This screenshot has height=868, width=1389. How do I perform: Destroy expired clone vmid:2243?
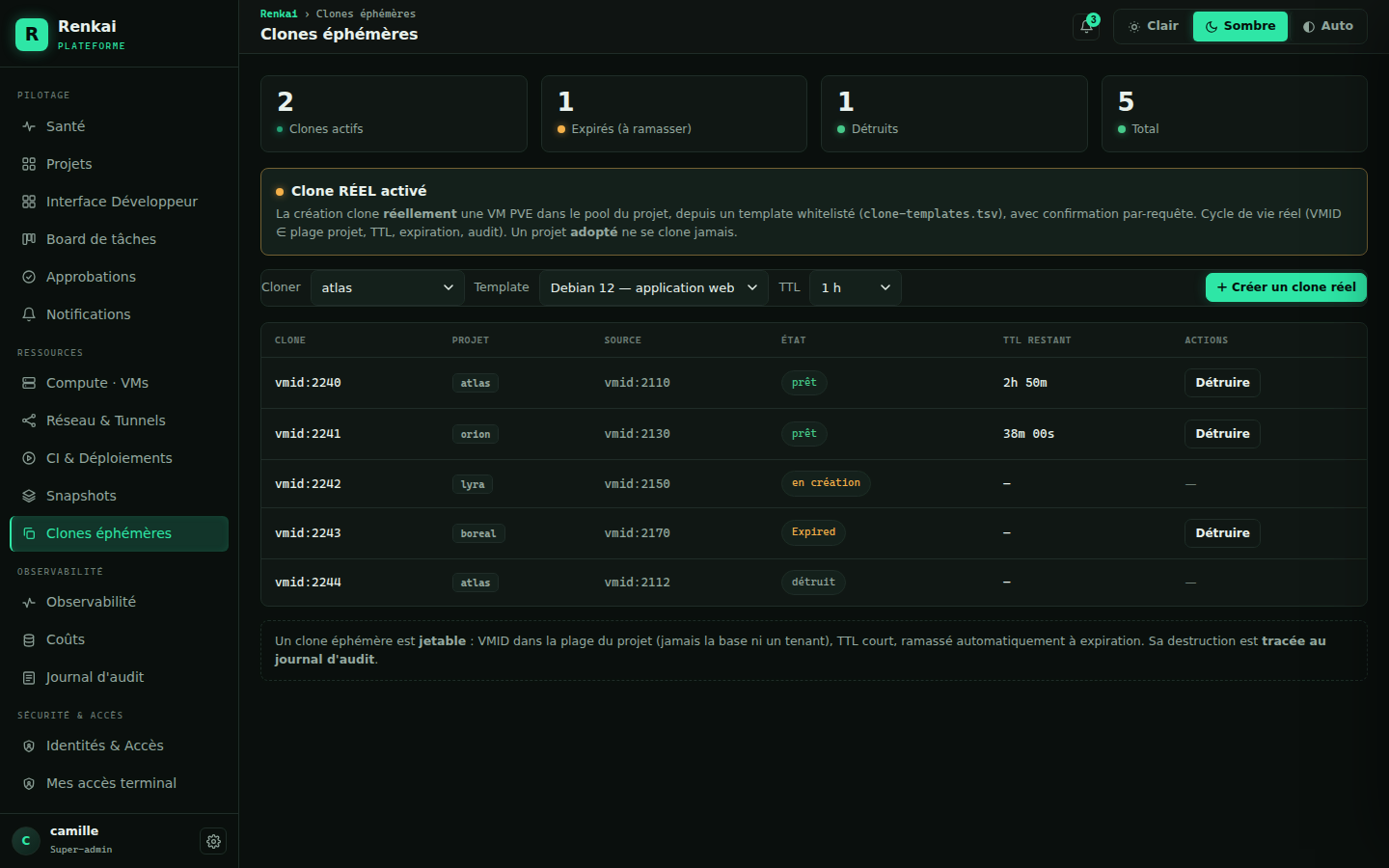(x=1222, y=533)
